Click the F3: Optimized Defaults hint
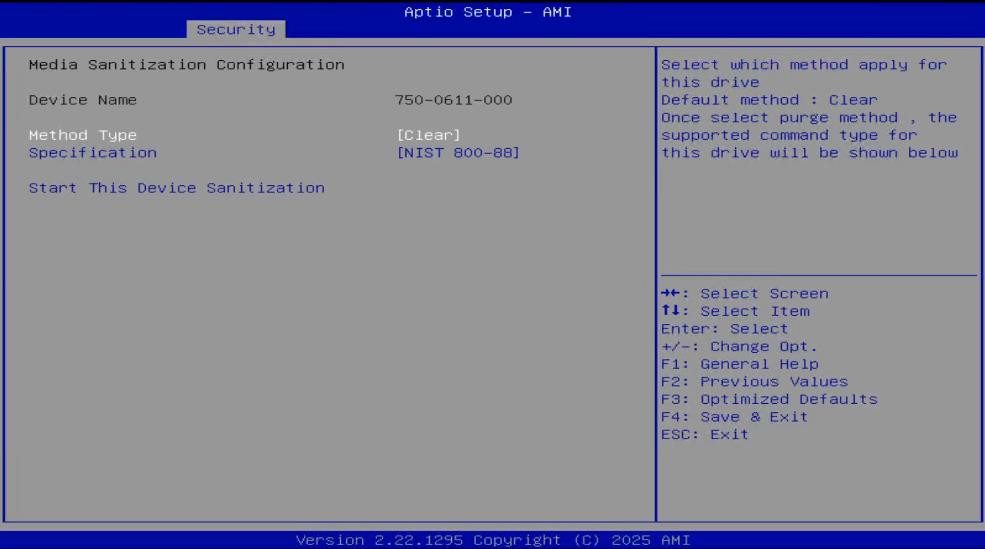 pyautogui.click(x=769, y=400)
